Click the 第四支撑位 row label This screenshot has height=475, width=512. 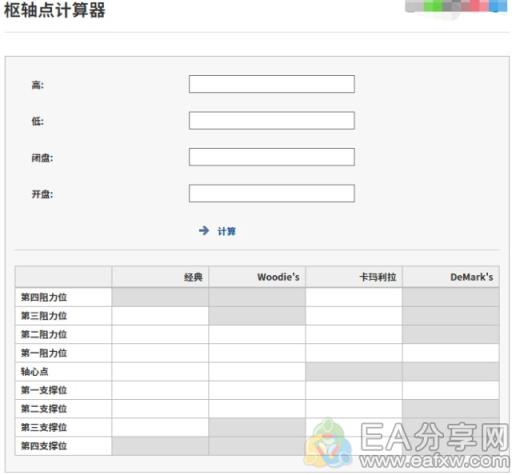[x=44, y=446]
